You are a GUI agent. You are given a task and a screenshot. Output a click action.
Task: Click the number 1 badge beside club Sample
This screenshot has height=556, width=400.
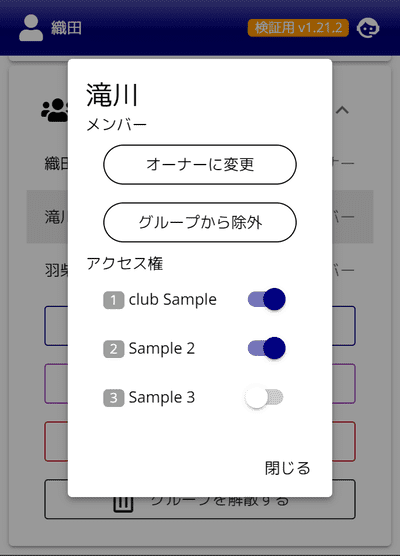tap(113, 300)
